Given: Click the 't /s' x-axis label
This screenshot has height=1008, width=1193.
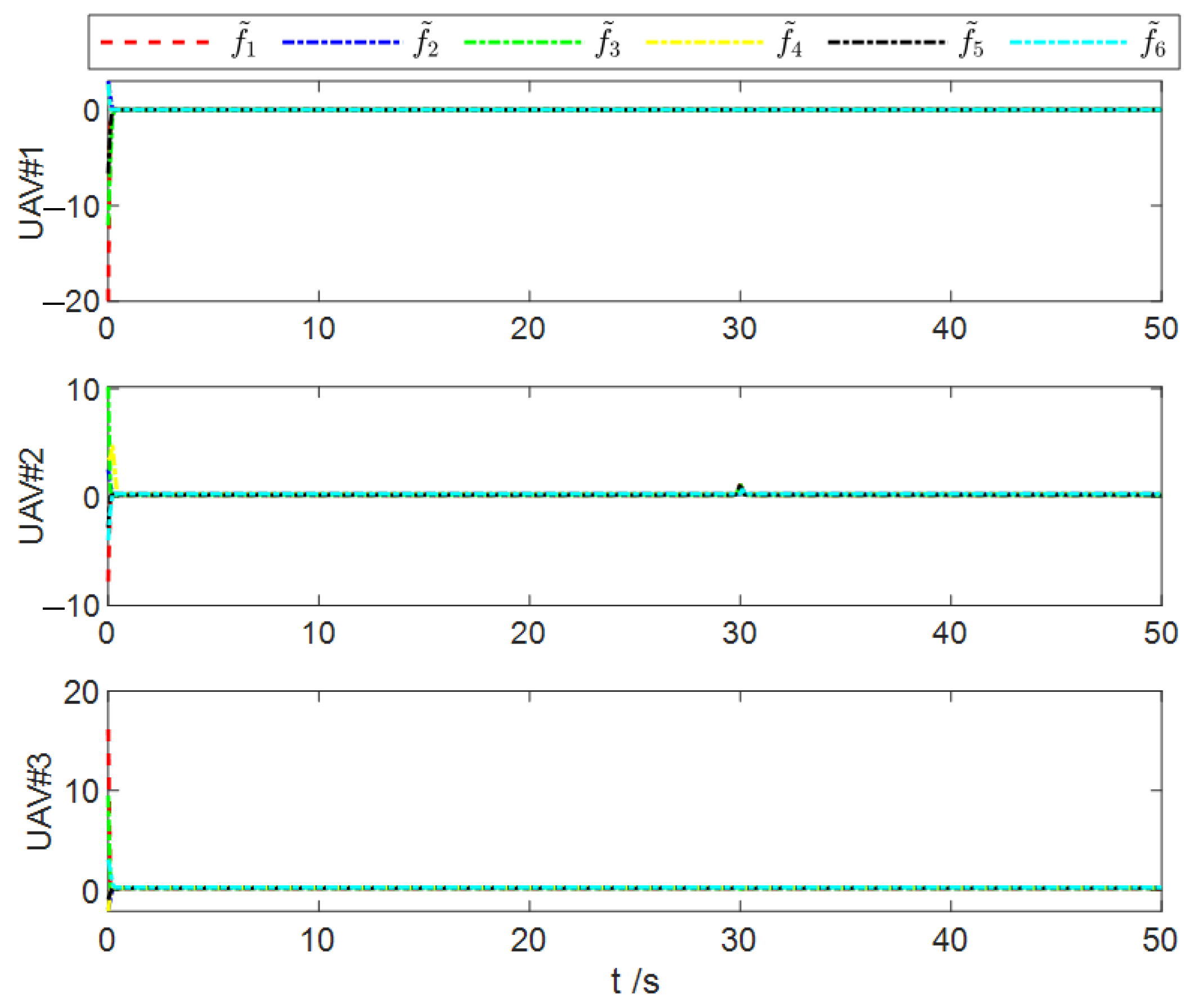Looking at the screenshot, I should point(635,982).
